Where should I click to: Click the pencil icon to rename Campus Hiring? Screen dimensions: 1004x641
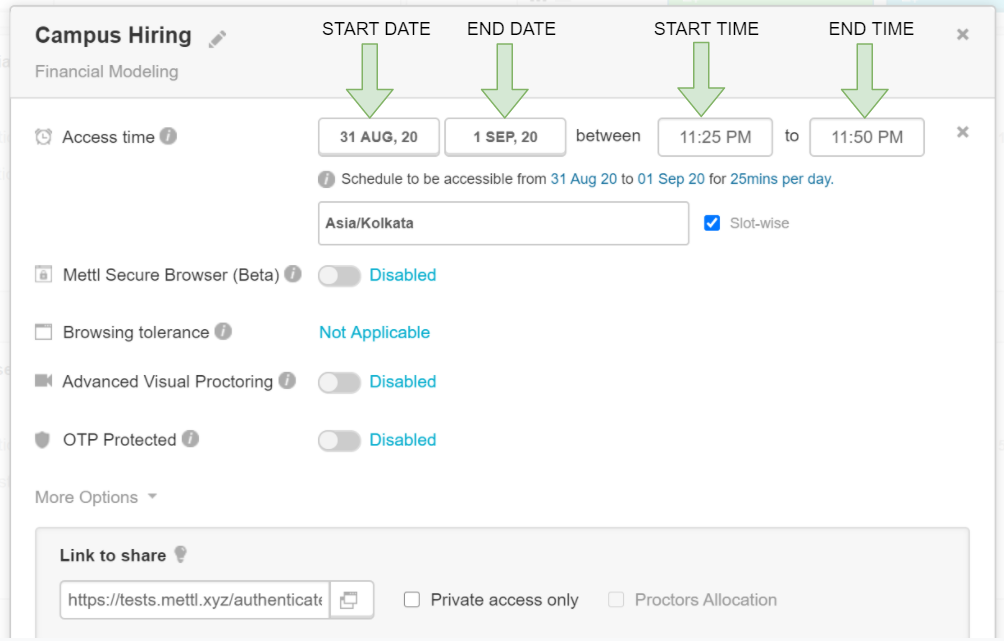218,37
